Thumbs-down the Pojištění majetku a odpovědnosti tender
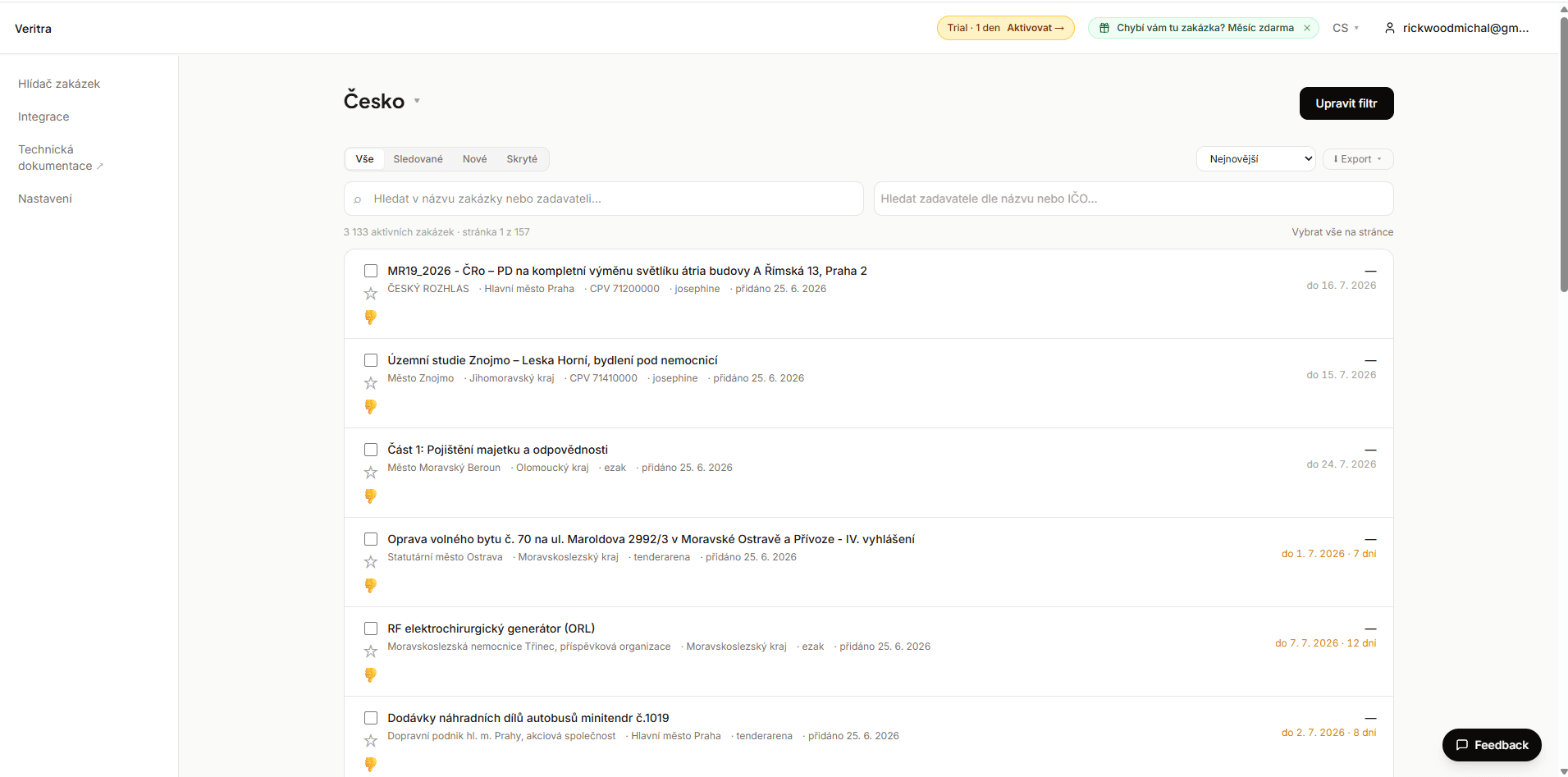Image resolution: width=1568 pixels, height=777 pixels. point(371,496)
